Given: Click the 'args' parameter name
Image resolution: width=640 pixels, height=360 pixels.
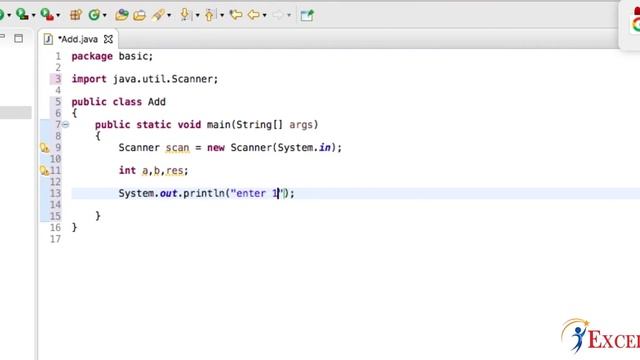Looking at the screenshot, I should pyautogui.click(x=301, y=125).
